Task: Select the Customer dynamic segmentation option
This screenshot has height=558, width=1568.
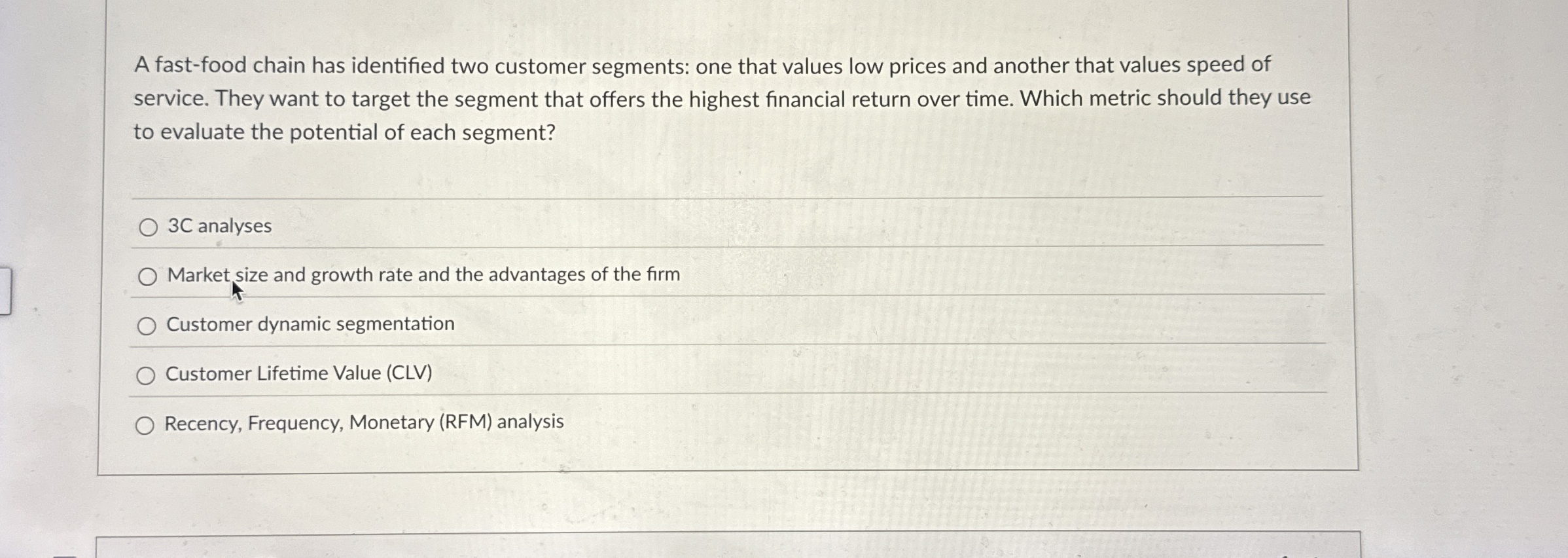Action: [149, 325]
